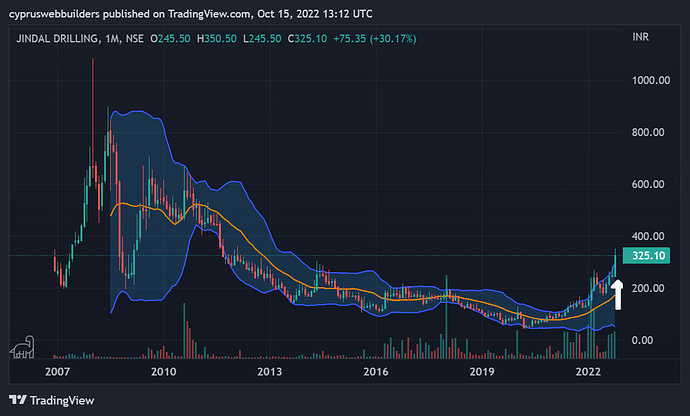The height and width of the screenshot is (416, 690).
Task: Click the 0.00 price axis label
Action: point(646,340)
